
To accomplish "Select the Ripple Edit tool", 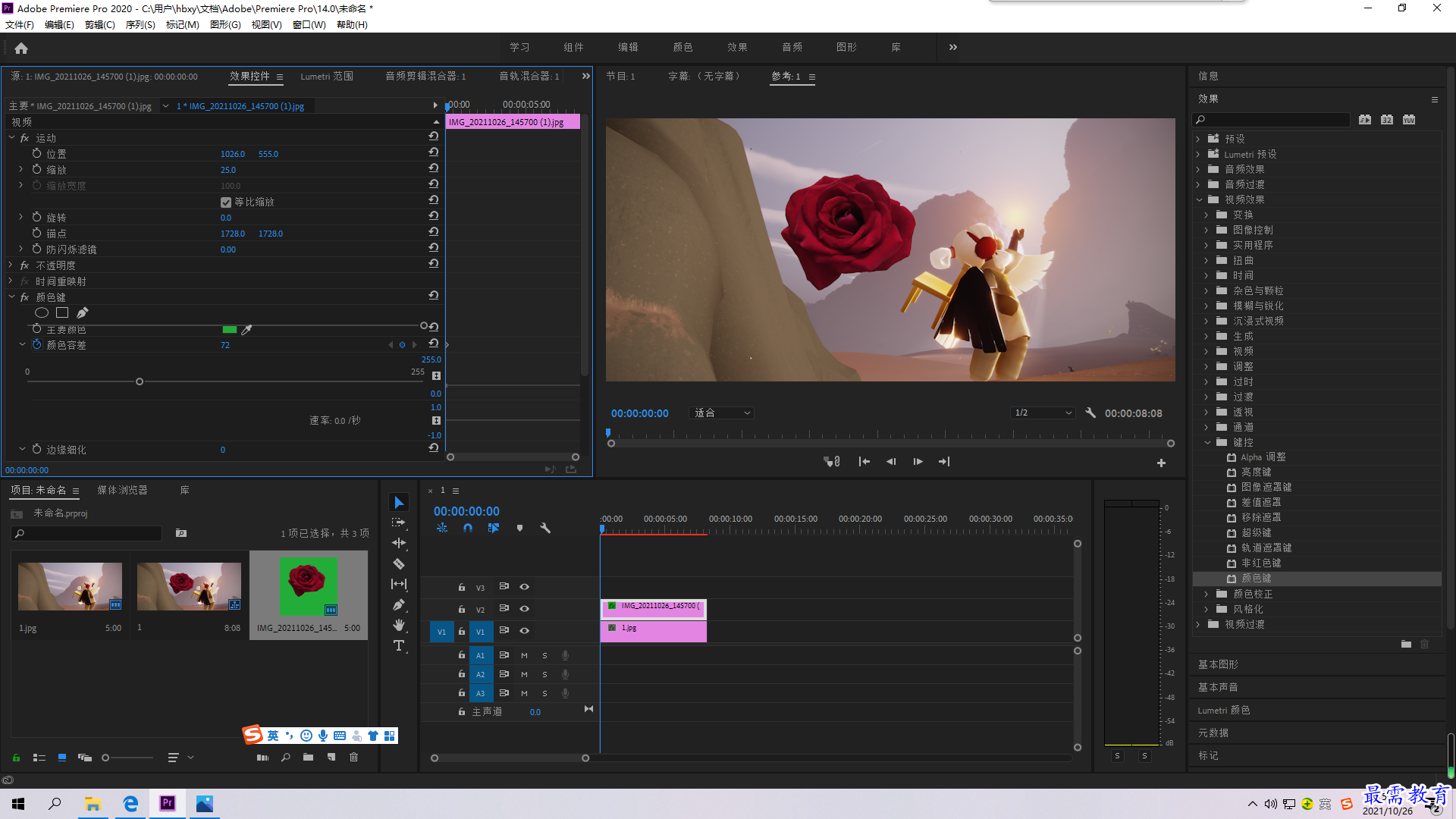I will [399, 543].
